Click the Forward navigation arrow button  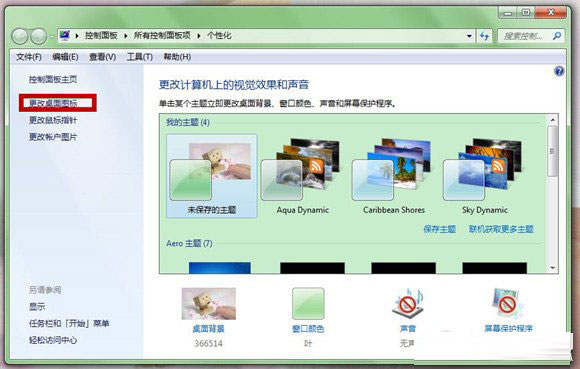tap(38, 36)
